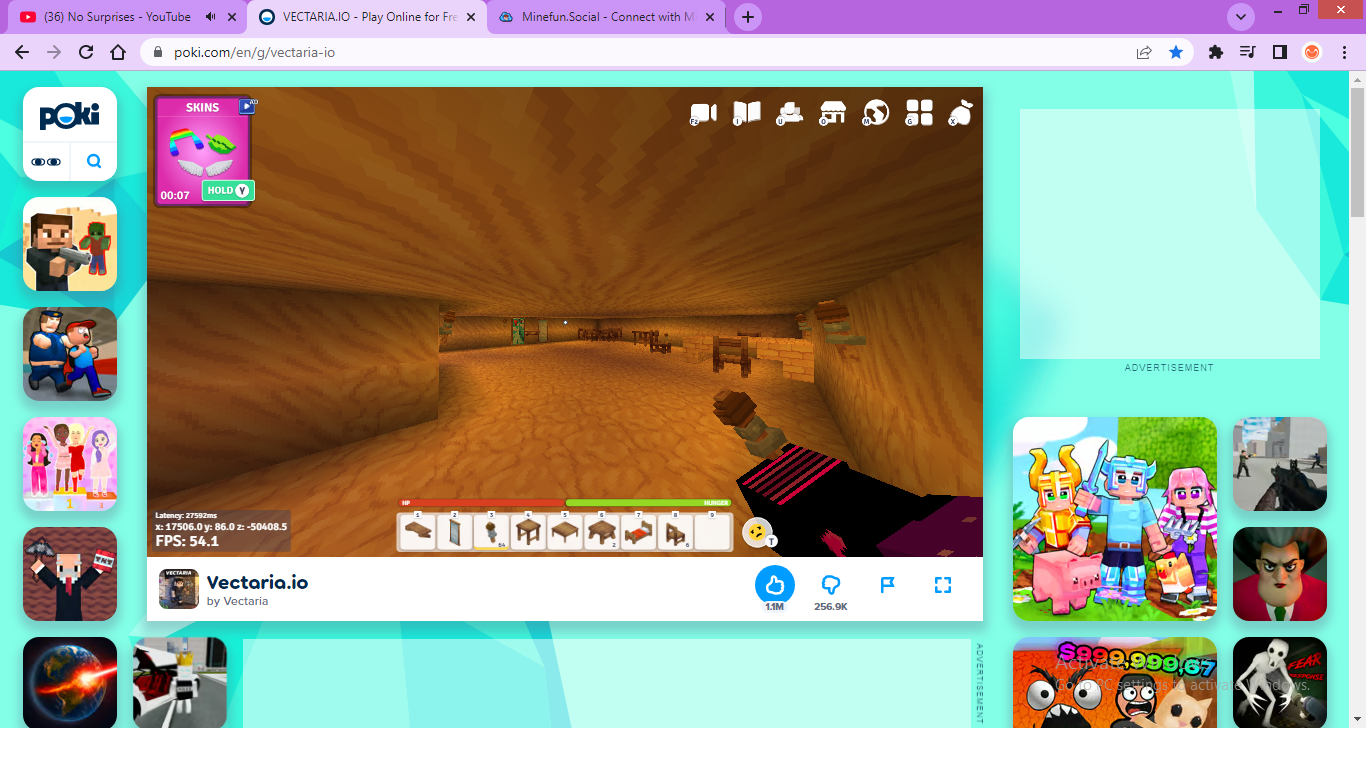
Task: Like Vectaria.io with thumbs-up button
Action: coord(774,585)
